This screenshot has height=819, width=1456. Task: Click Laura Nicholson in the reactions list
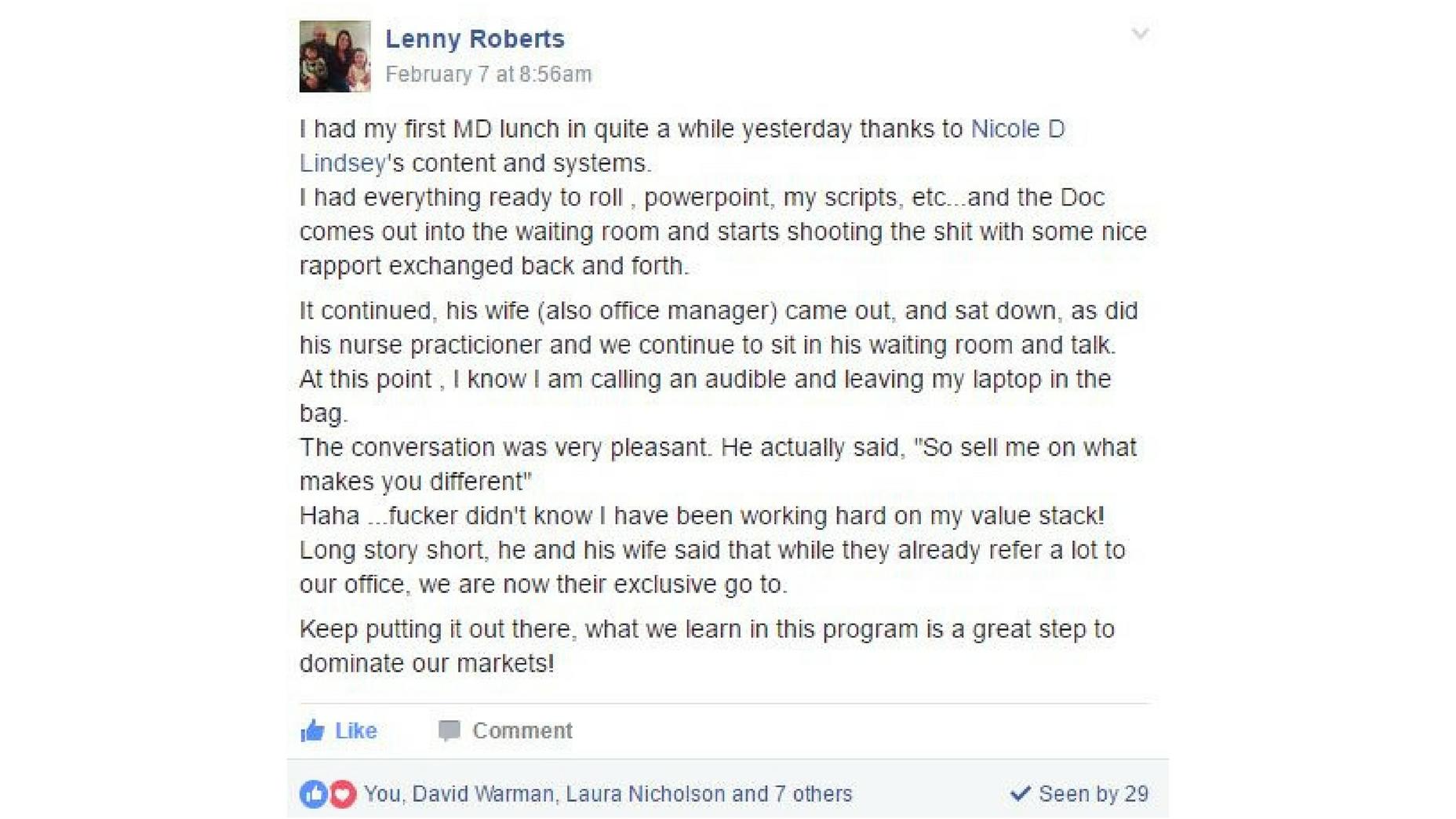tap(645, 794)
